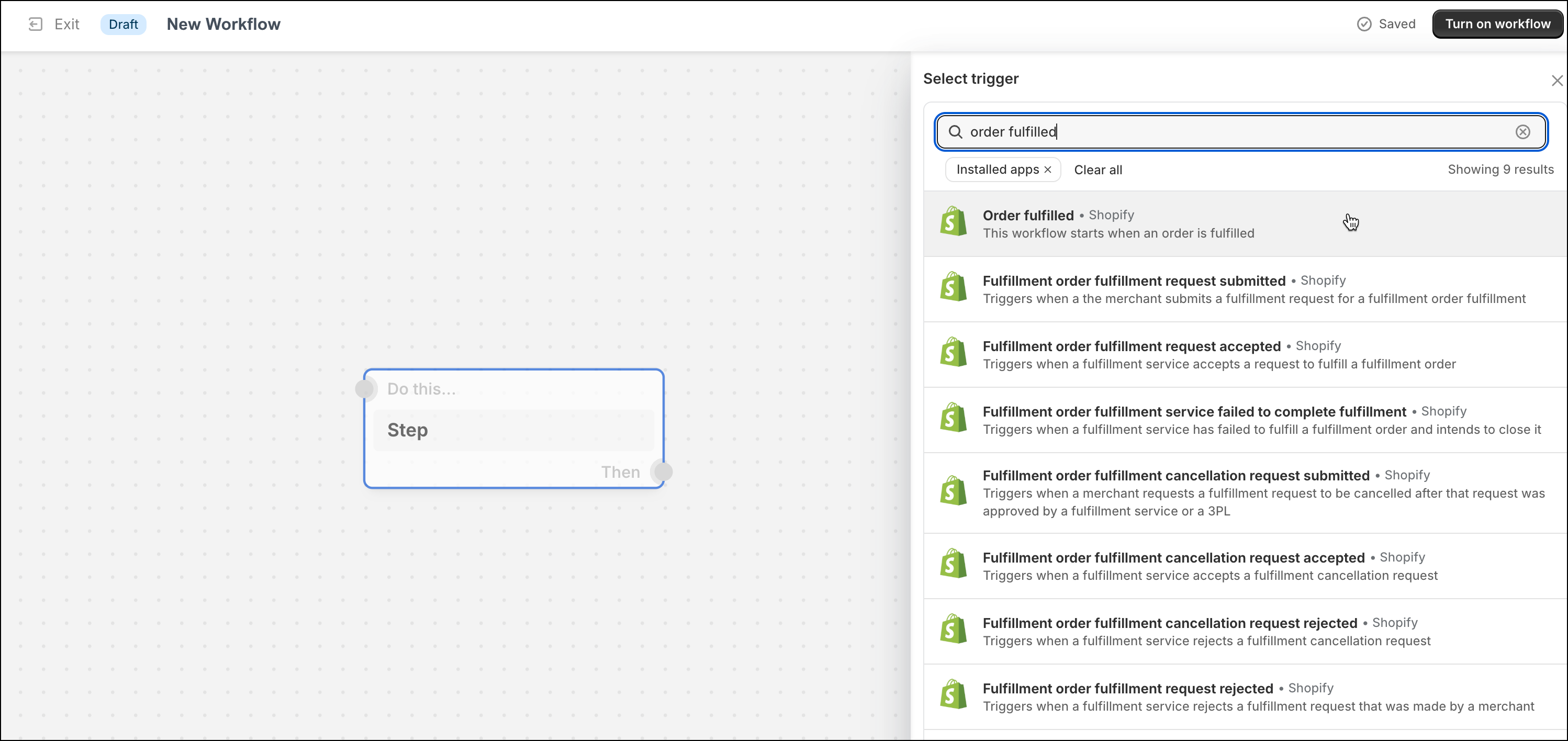
Task: Select the Order fulfilled trigger
Action: pos(1245,224)
